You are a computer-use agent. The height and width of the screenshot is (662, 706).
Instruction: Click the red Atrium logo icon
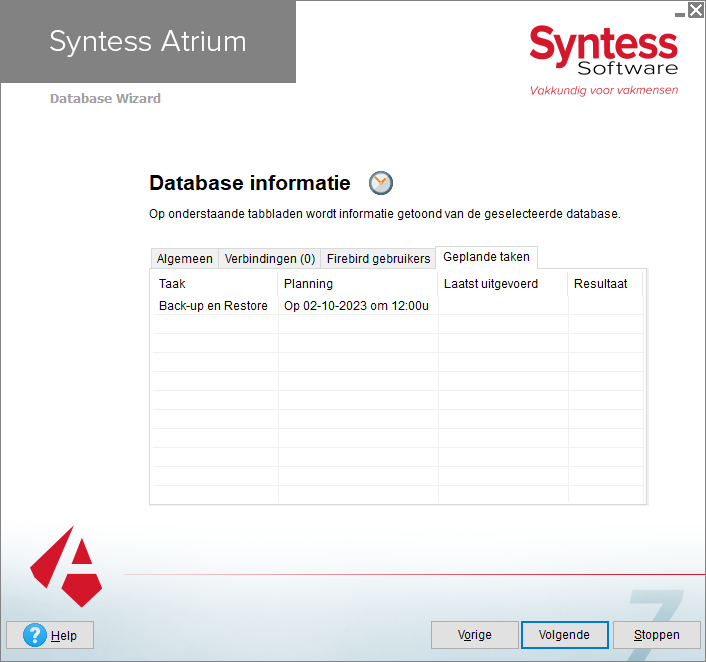point(66,567)
